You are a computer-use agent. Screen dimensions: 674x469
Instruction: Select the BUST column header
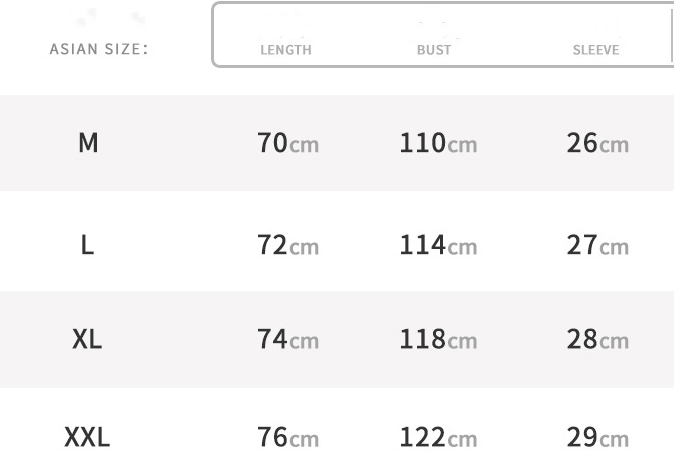434,50
